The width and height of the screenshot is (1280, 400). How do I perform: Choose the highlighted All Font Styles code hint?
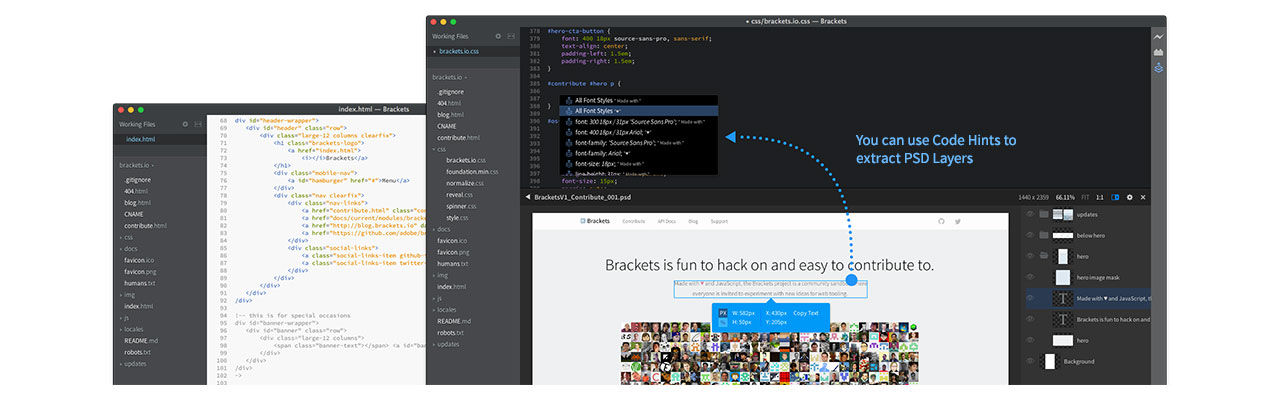click(639, 111)
